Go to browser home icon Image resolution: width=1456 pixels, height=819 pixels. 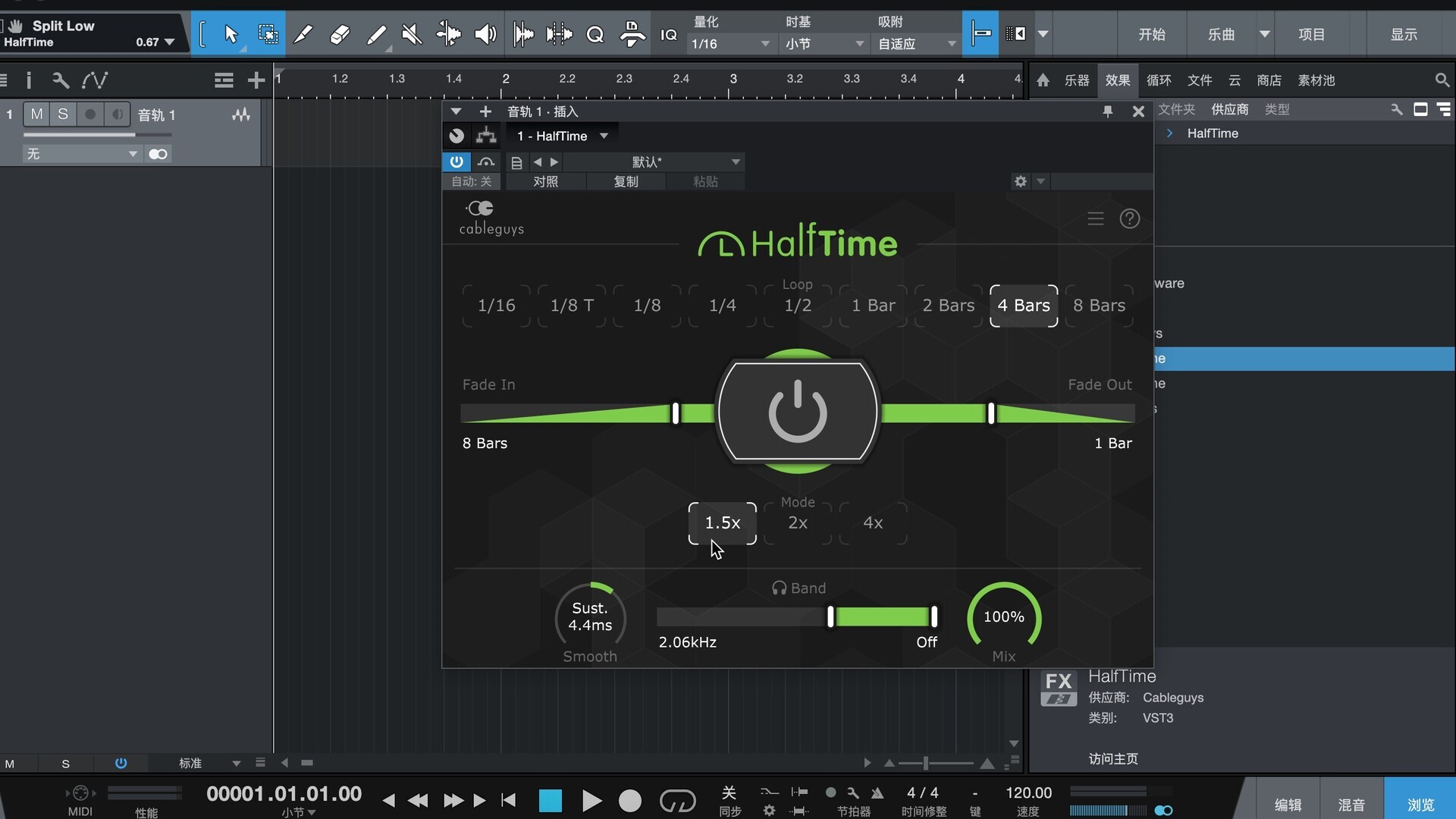[1043, 80]
